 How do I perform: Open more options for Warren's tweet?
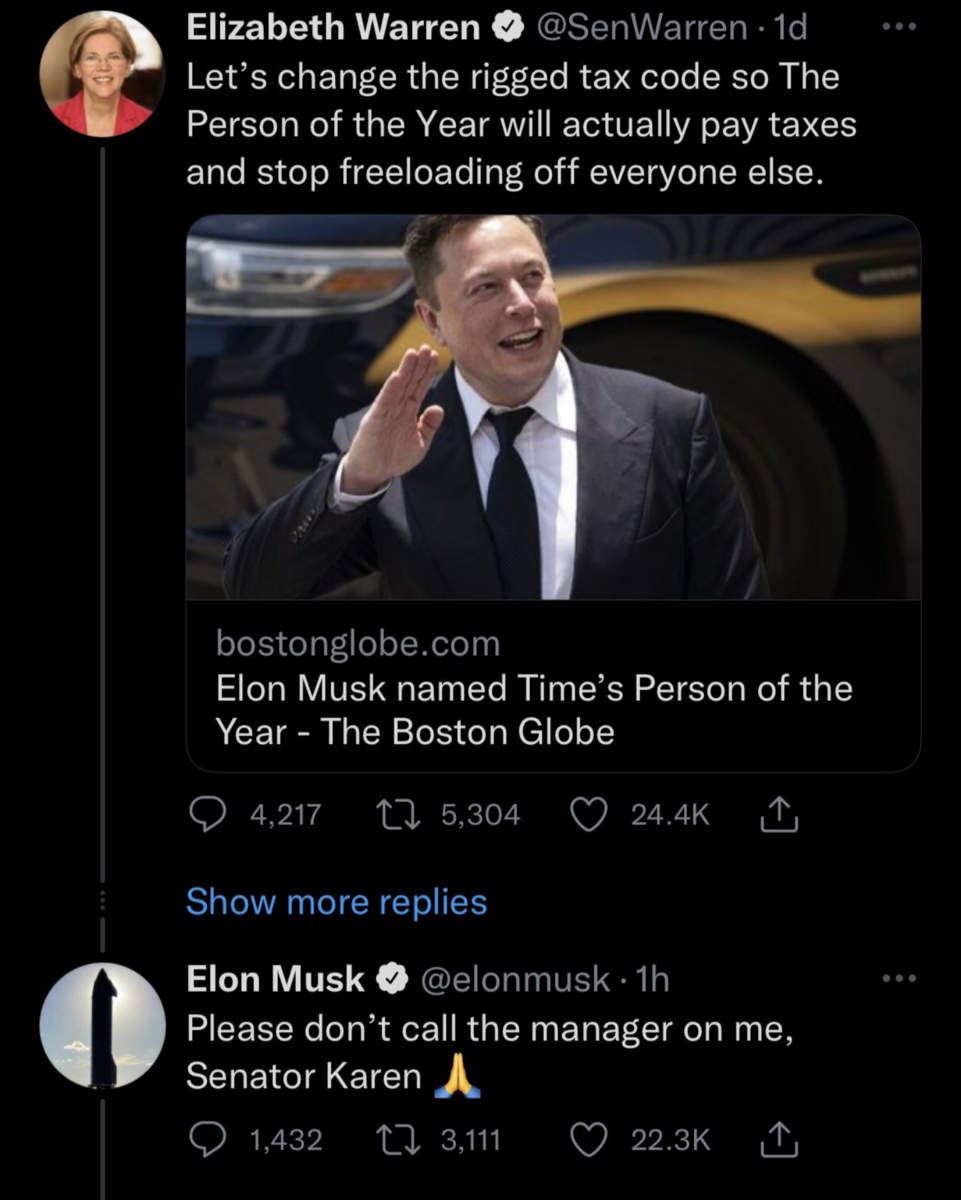(904, 27)
